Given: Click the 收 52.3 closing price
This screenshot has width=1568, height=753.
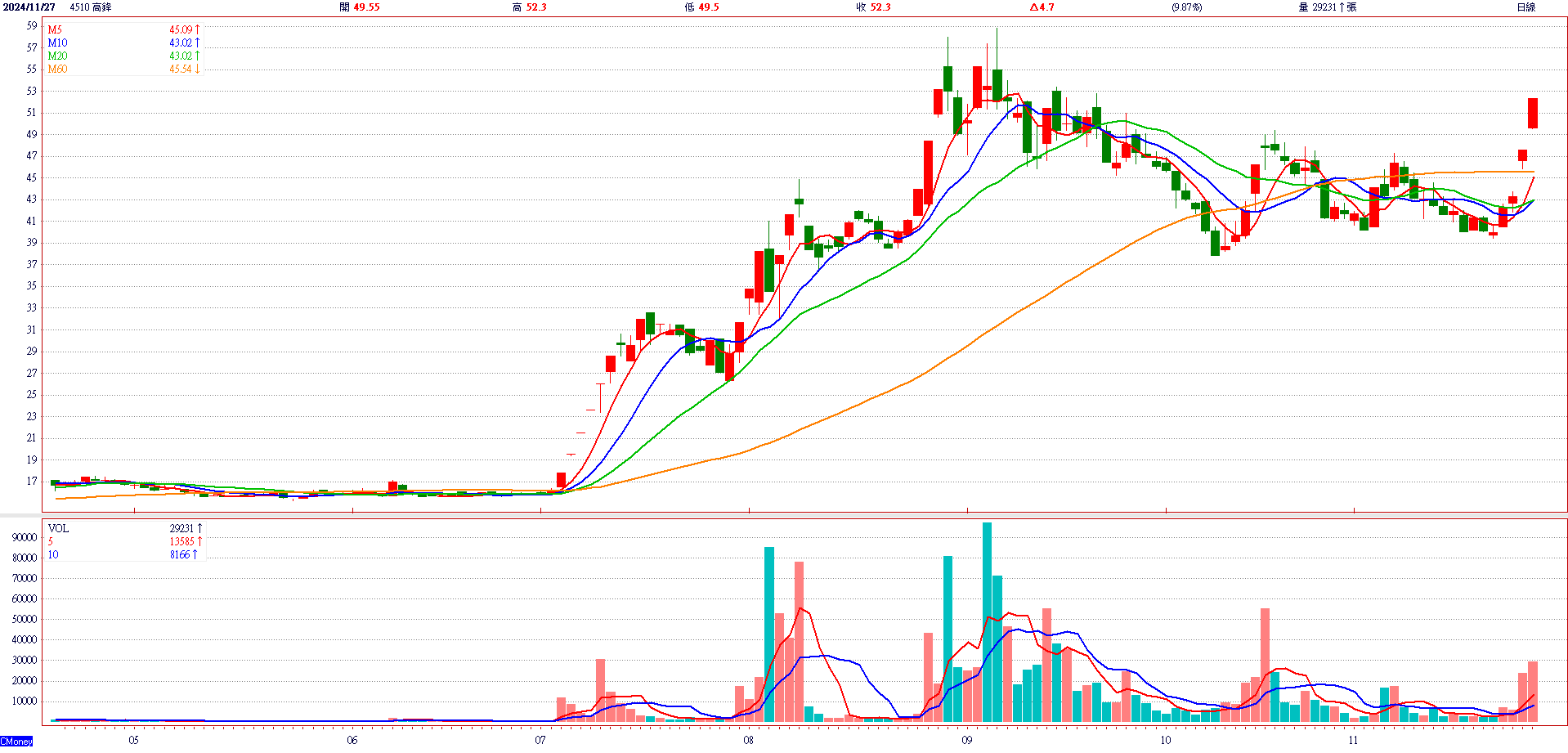Looking at the screenshot, I should pyautogui.click(x=873, y=7).
